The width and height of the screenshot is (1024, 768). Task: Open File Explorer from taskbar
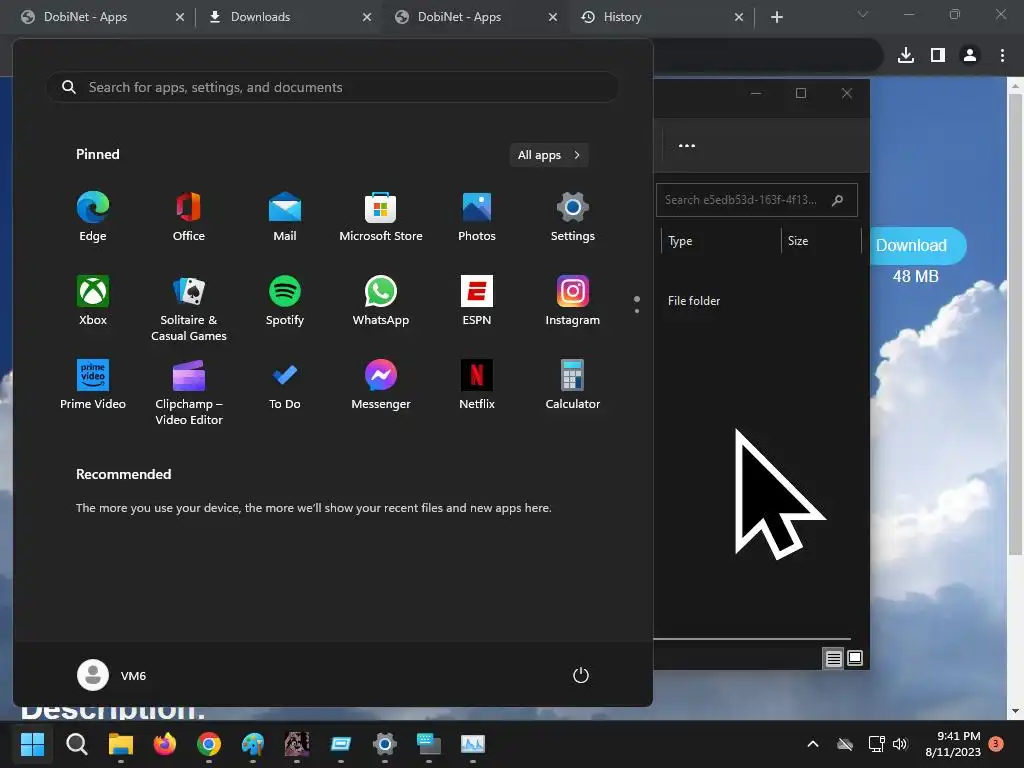point(121,744)
